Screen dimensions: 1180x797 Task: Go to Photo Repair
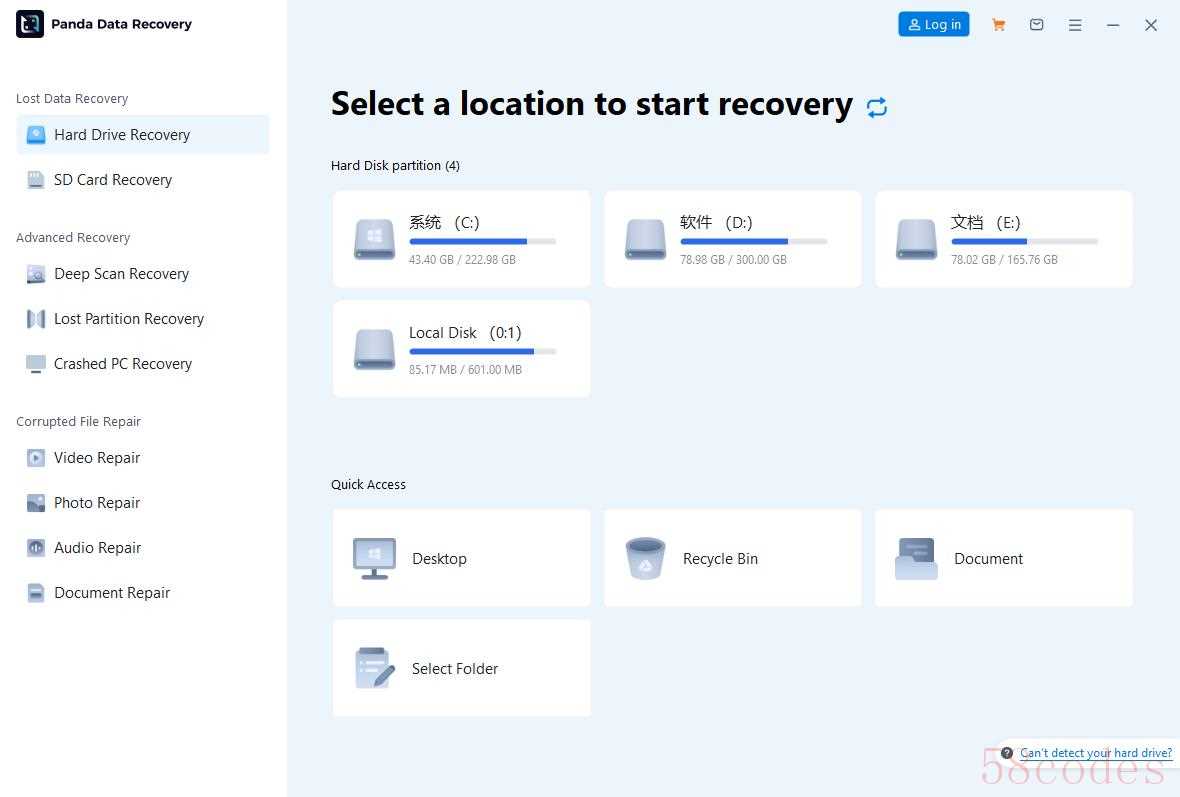click(143, 503)
